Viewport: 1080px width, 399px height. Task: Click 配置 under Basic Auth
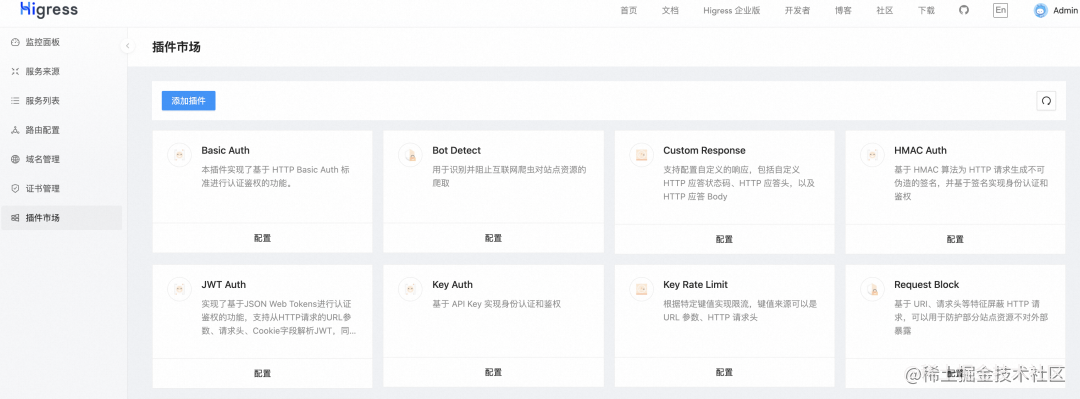click(262, 238)
